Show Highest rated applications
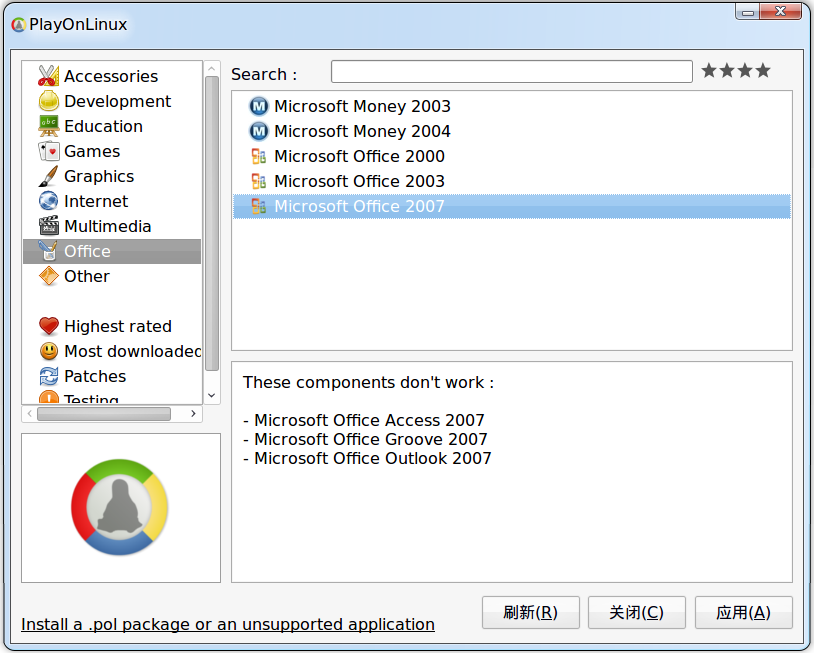The width and height of the screenshot is (814, 653). pos(117,326)
